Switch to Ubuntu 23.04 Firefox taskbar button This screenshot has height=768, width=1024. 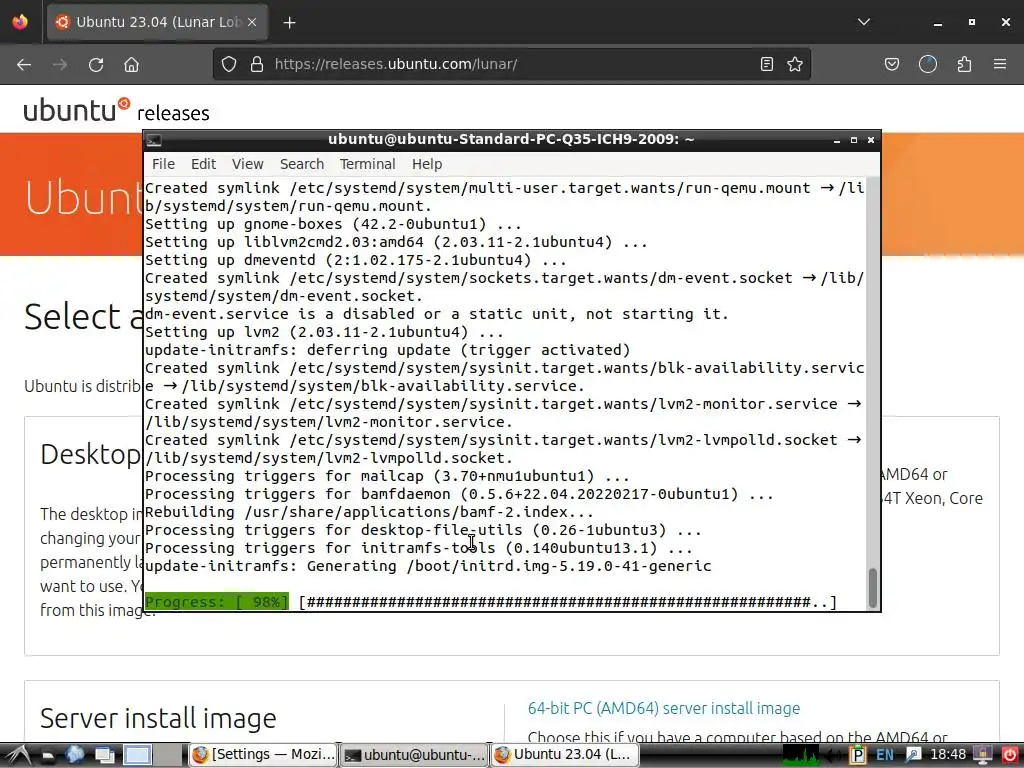point(565,755)
